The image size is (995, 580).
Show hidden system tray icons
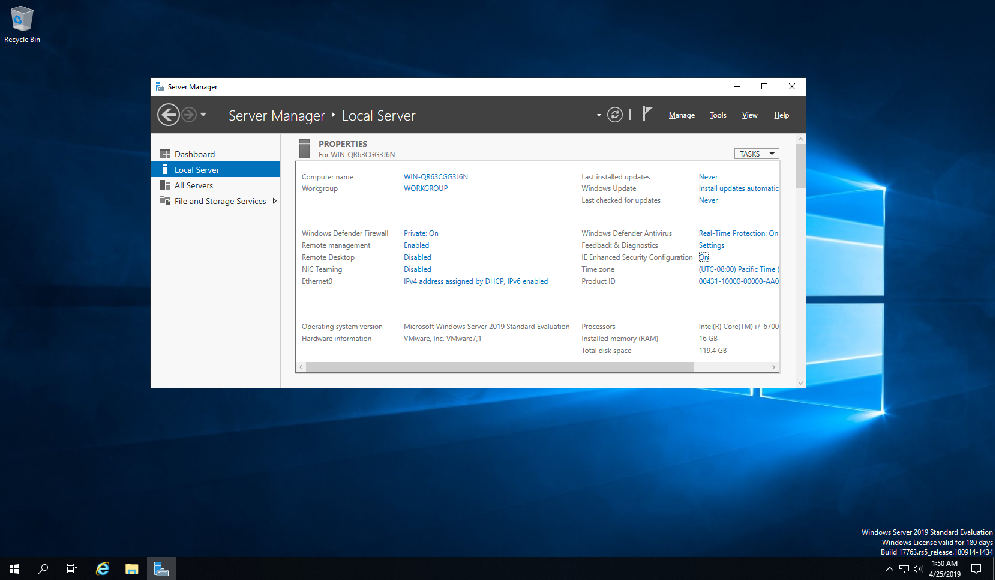(x=888, y=568)
